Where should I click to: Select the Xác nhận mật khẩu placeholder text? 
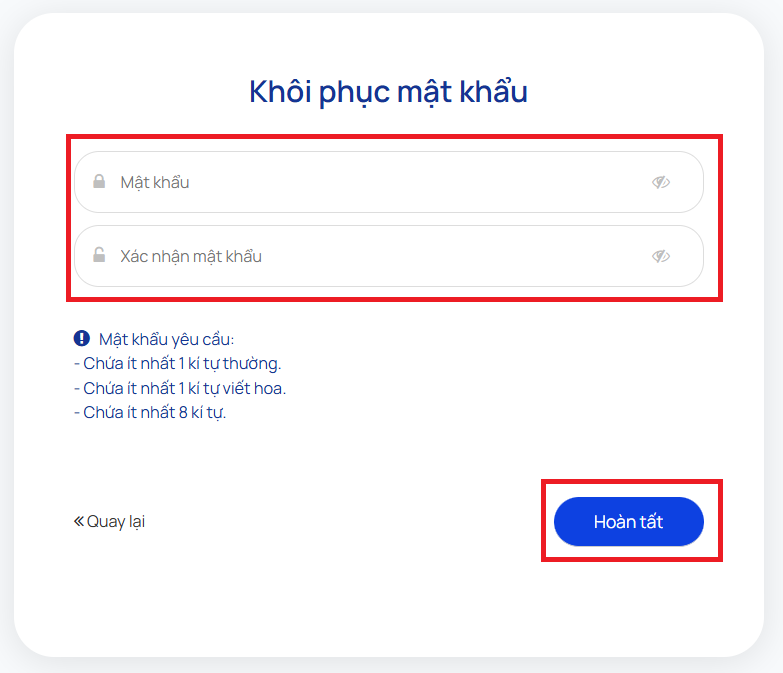(x=191, y=257)
